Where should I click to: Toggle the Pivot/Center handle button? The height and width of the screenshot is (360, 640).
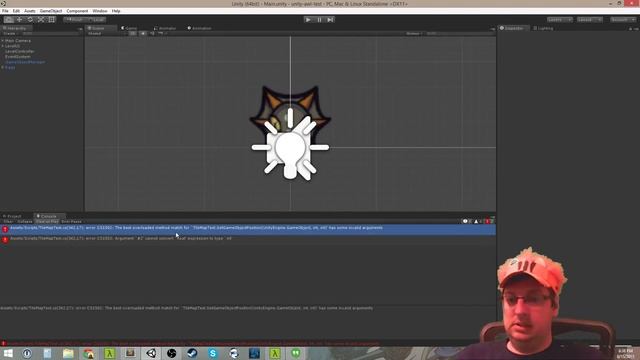pos(74,20)
